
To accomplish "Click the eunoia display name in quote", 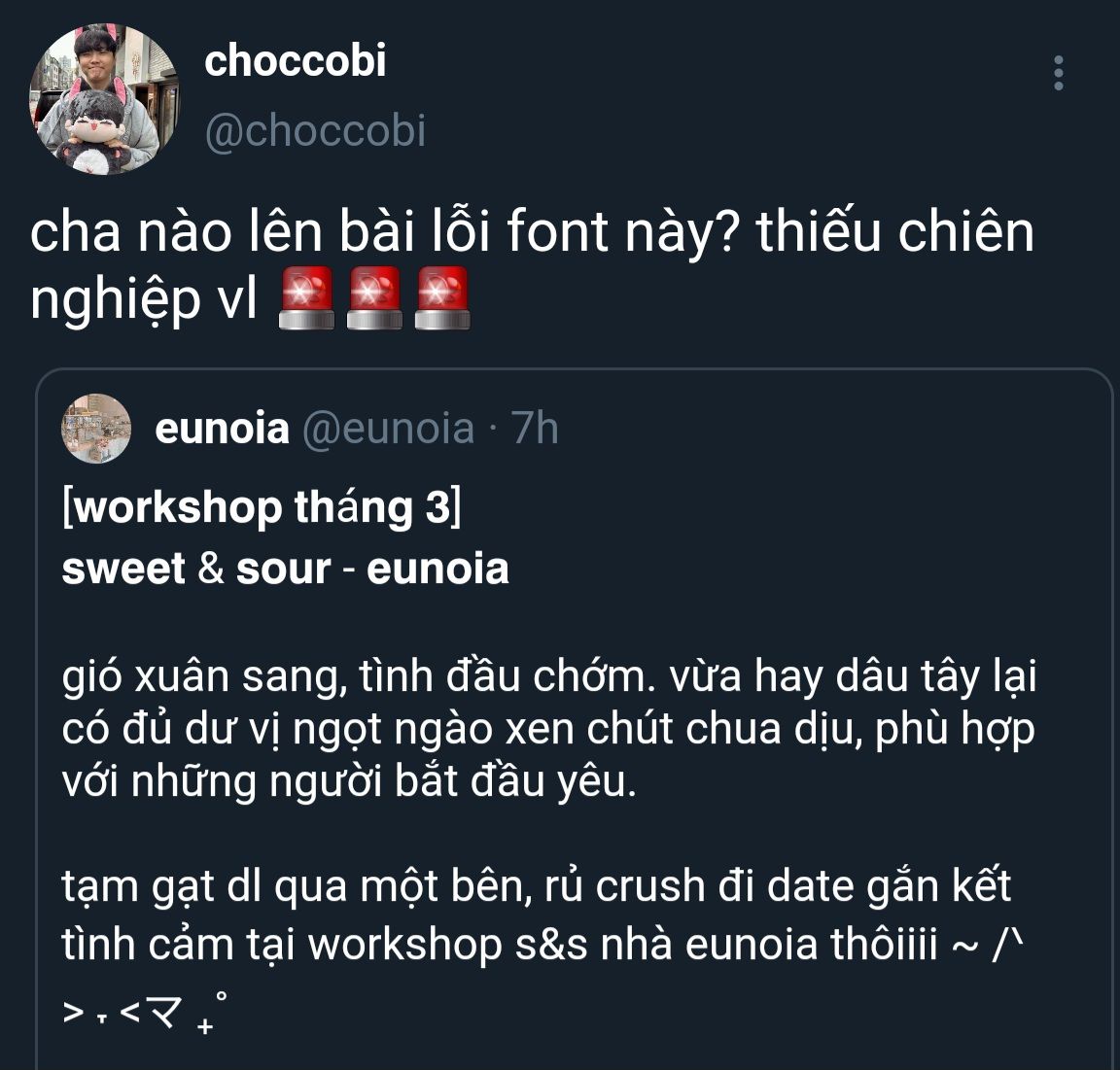I will tap(222, 429).
